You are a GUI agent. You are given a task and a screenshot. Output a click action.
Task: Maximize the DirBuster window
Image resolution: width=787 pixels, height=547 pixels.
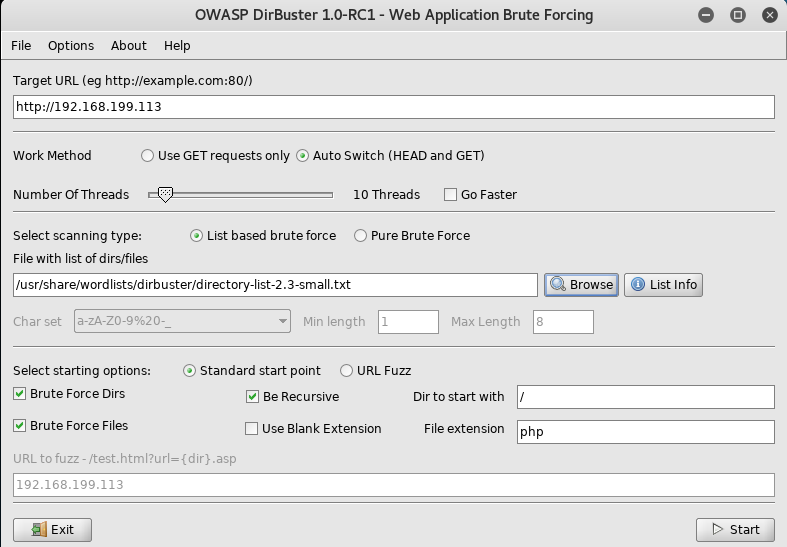coord(738,15)
